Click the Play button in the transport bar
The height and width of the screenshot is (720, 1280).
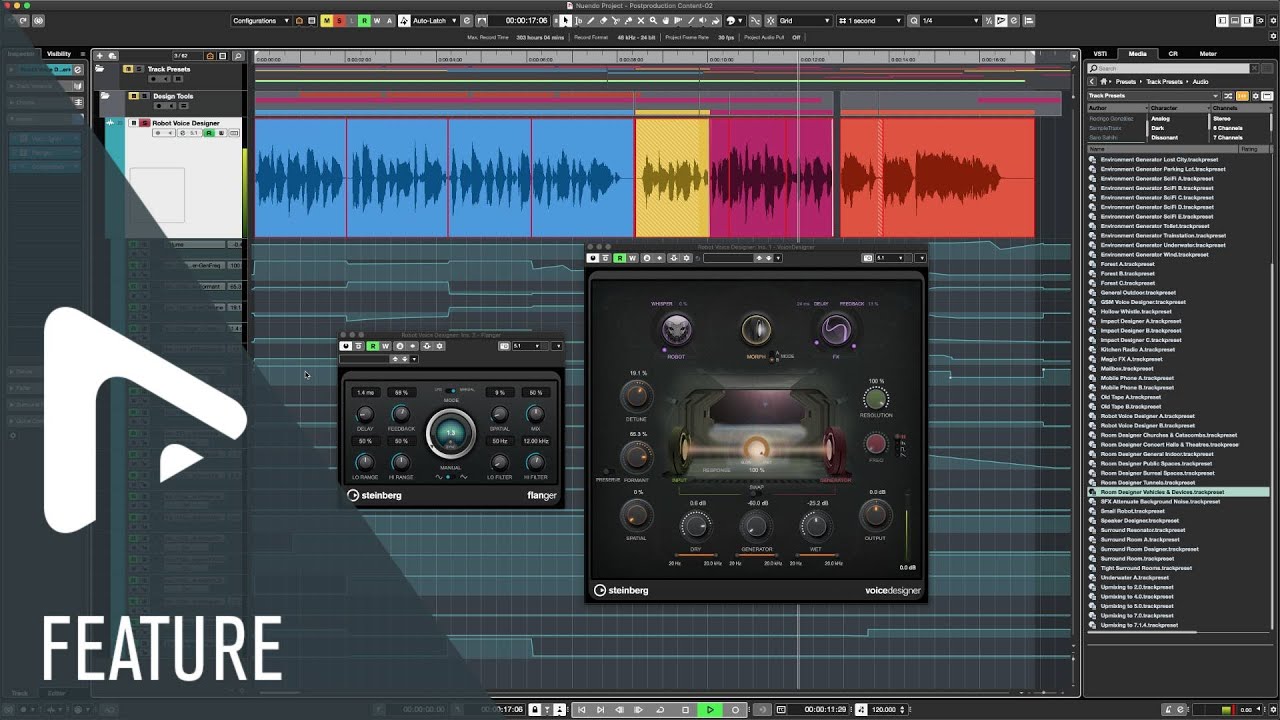[x=710, y=709]
